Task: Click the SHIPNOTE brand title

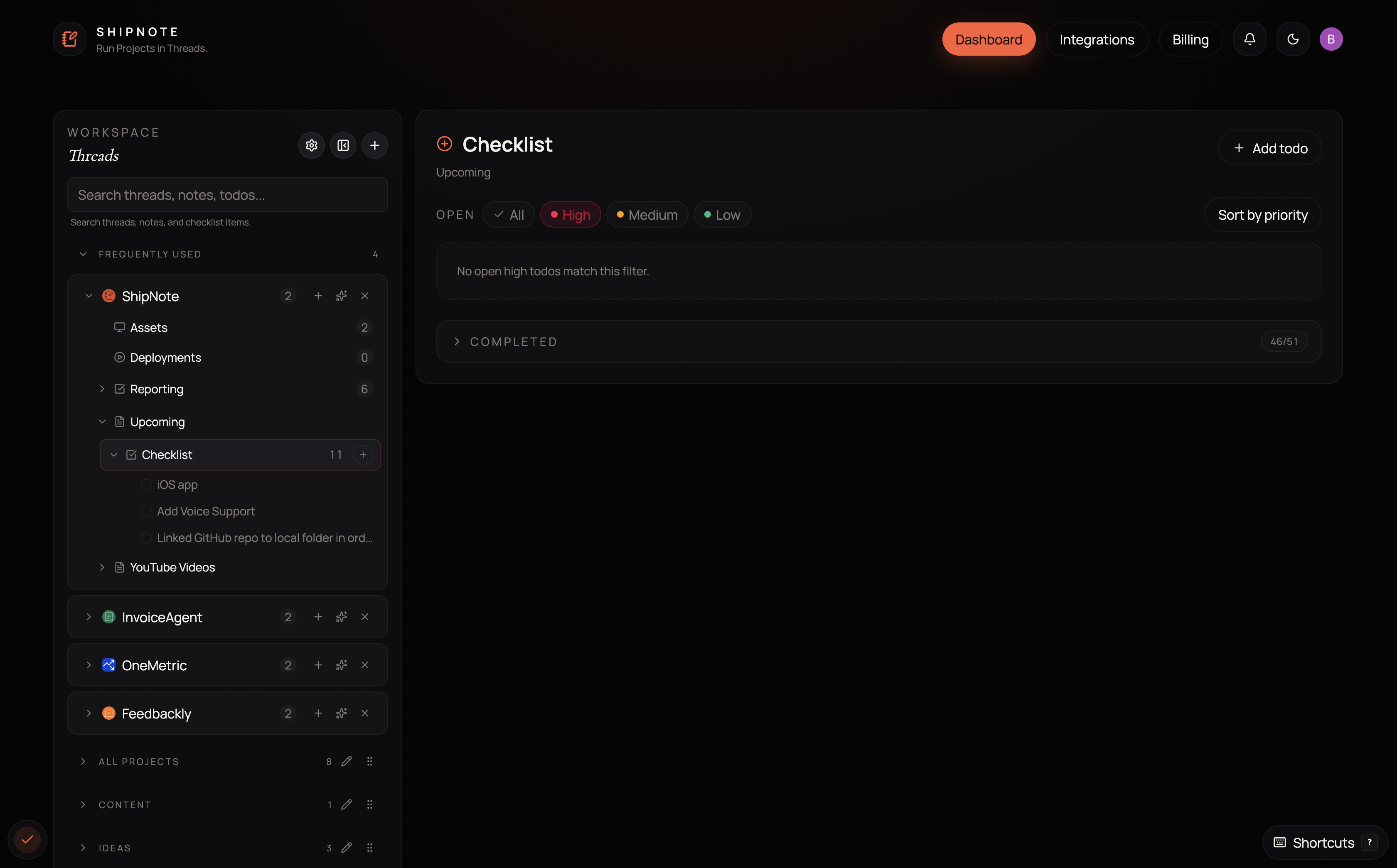Action: point(138,32)
